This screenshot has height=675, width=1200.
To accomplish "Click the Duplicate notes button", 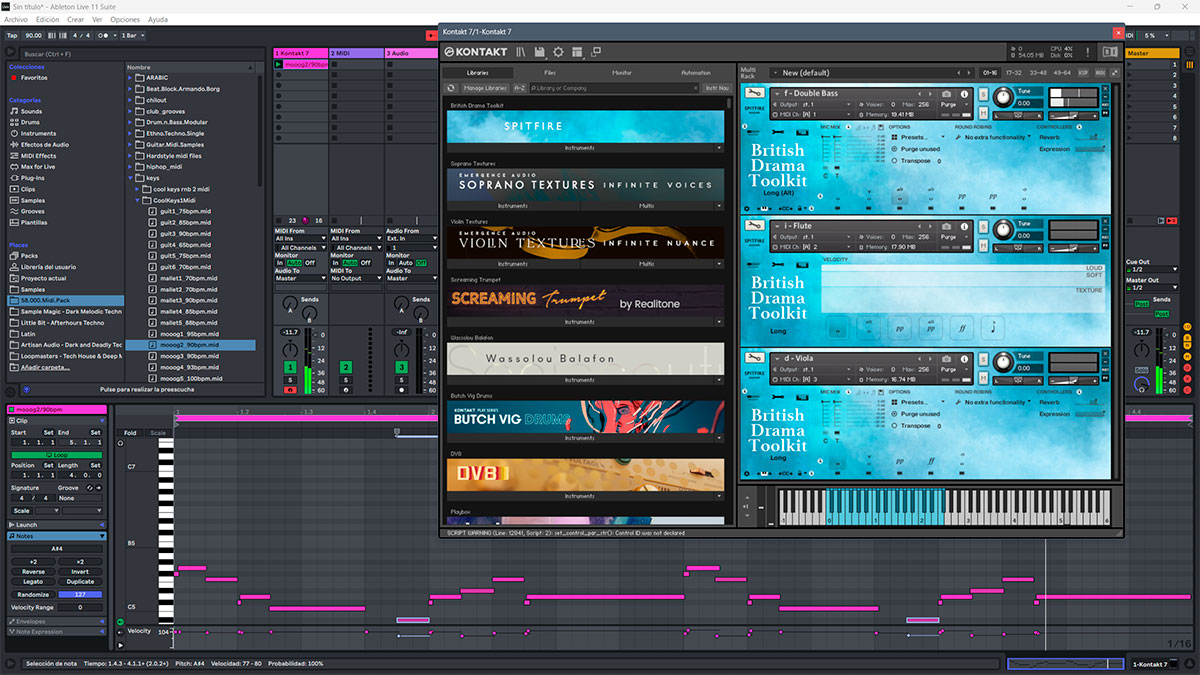I will tap(80, 582).
